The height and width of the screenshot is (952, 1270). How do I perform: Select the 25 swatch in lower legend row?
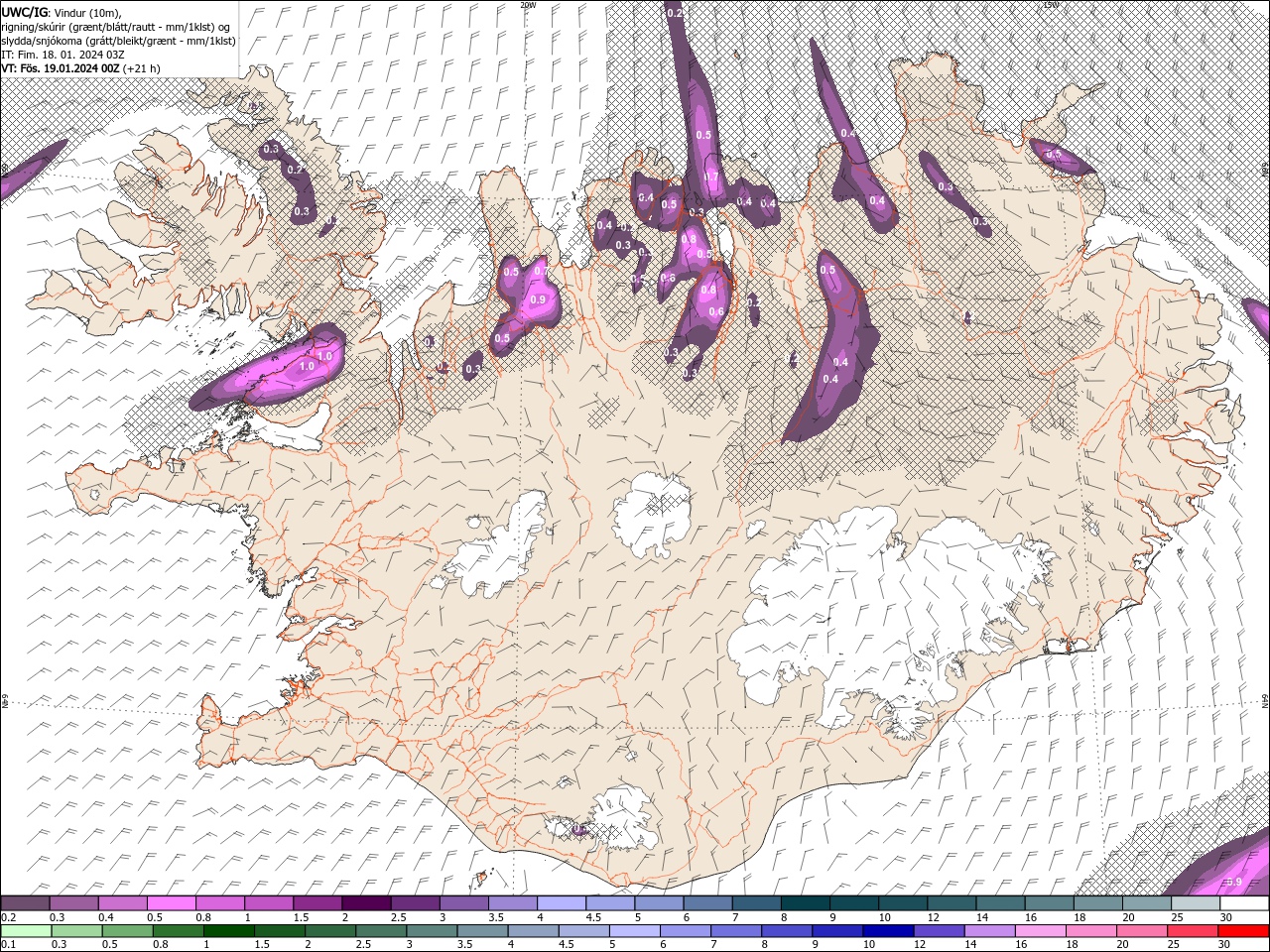point(1192,931)
